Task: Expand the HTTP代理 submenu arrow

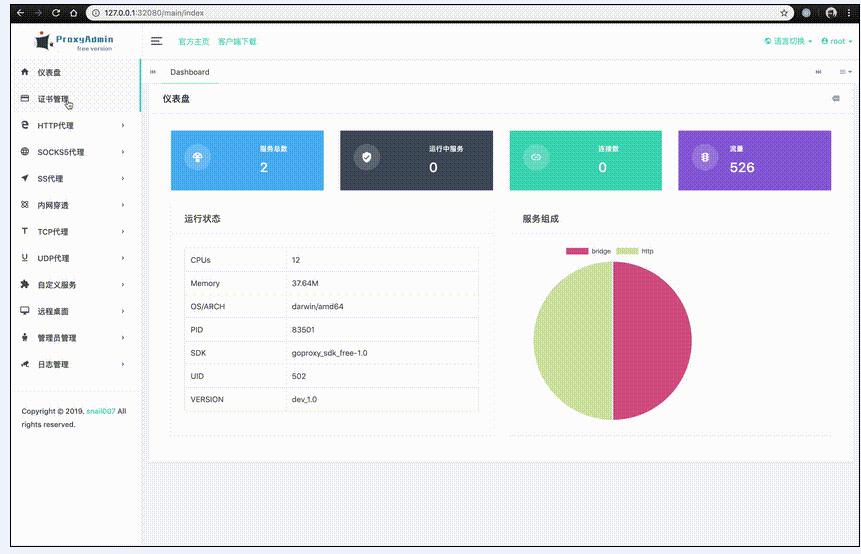Action: point(123,125)
